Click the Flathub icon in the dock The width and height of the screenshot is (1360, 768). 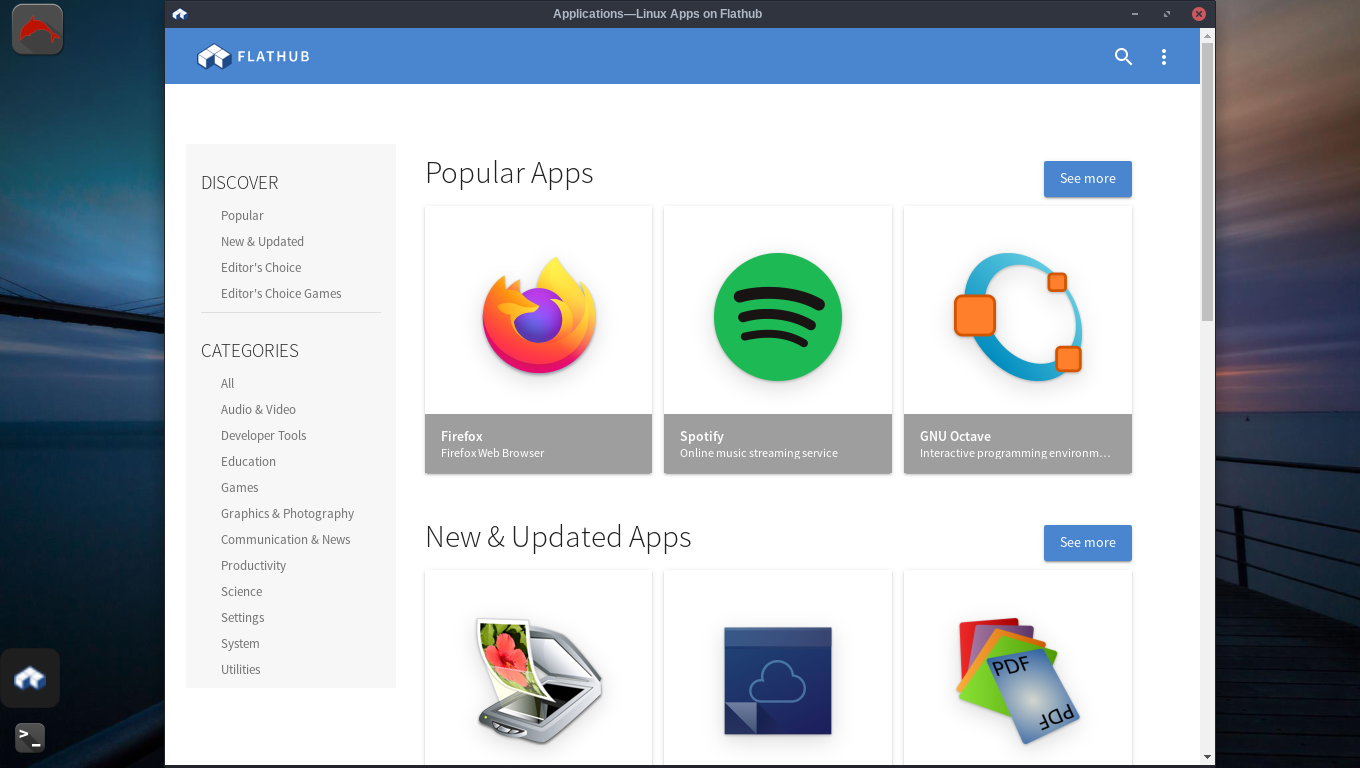[30, 679]
